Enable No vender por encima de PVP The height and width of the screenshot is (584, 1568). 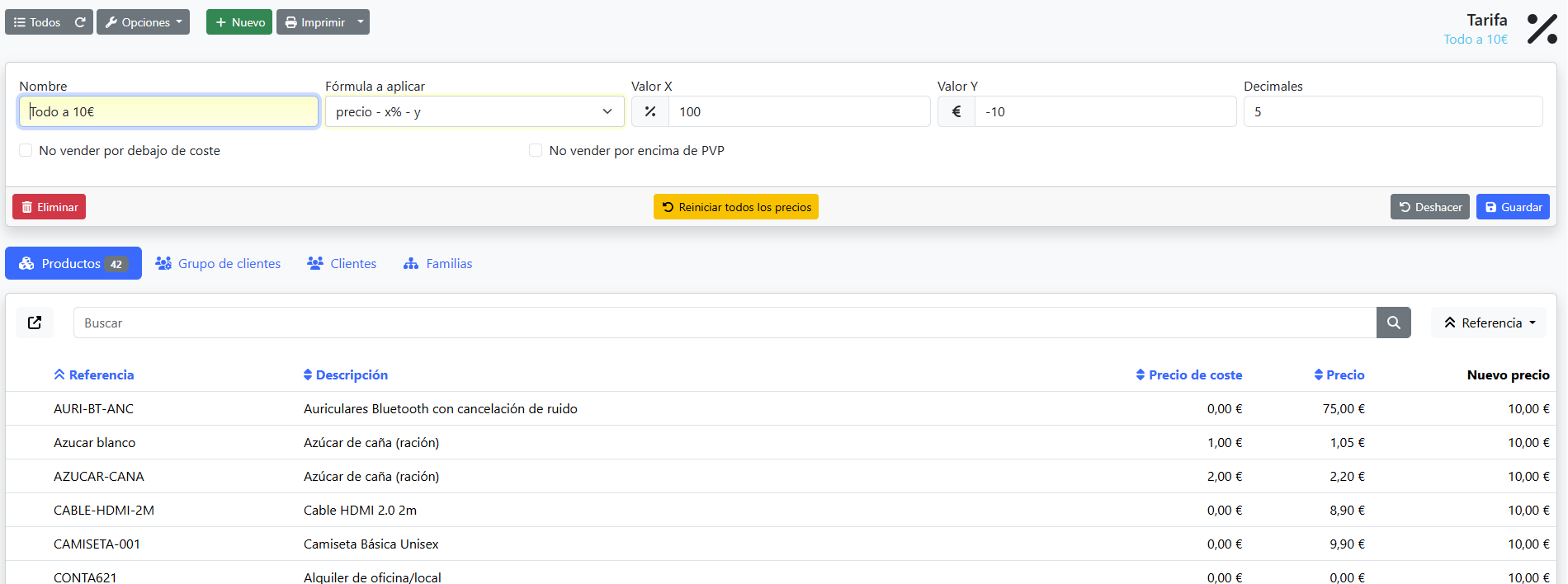coord(536,150)
